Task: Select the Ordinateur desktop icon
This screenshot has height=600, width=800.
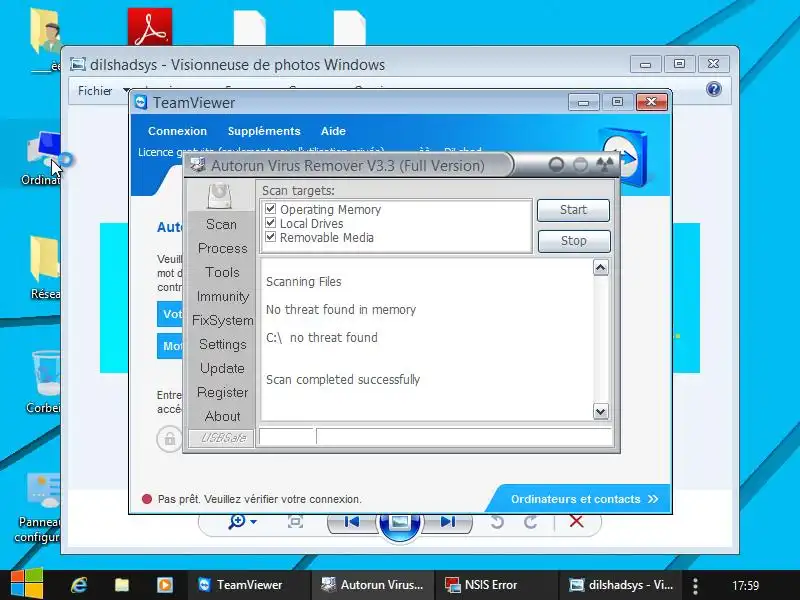Action: [43, 159]
